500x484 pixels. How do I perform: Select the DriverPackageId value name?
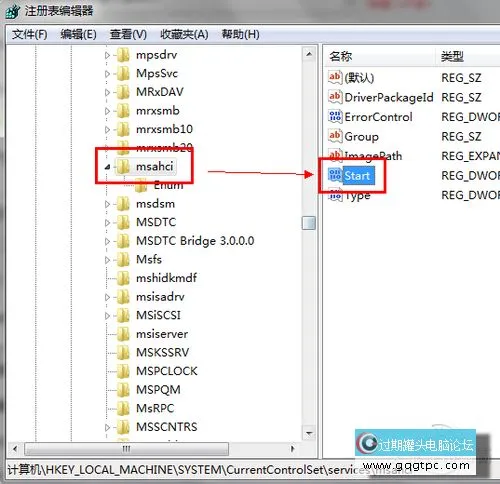pyautogui.click(x=389, y=97)
